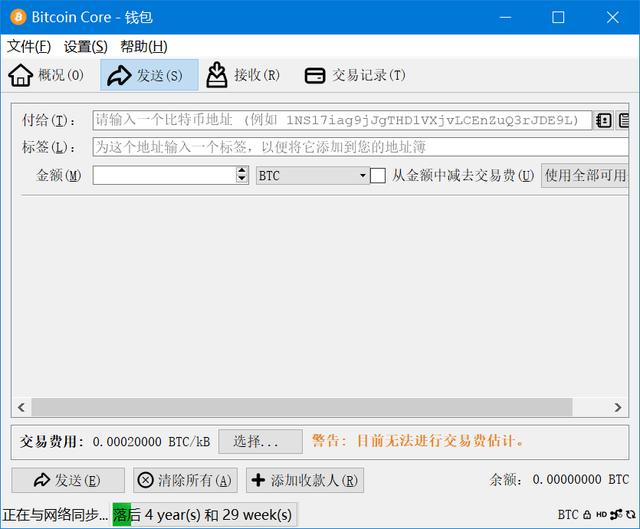Click the 付给(T) bitcoin address field
Viewport: 640px width, 529px height.
(342, 120)
